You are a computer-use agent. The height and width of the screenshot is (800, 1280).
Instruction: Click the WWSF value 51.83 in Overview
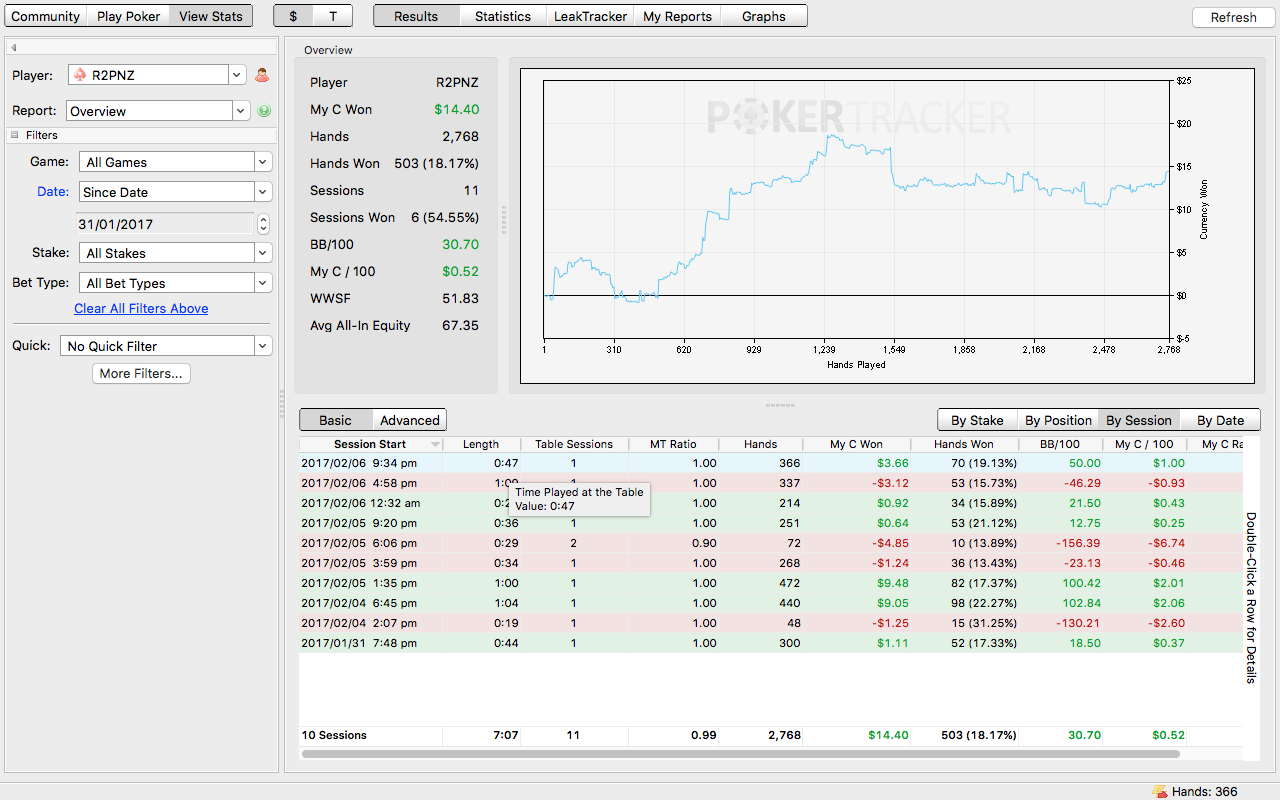pyautogui.click(x=460, y=298)
